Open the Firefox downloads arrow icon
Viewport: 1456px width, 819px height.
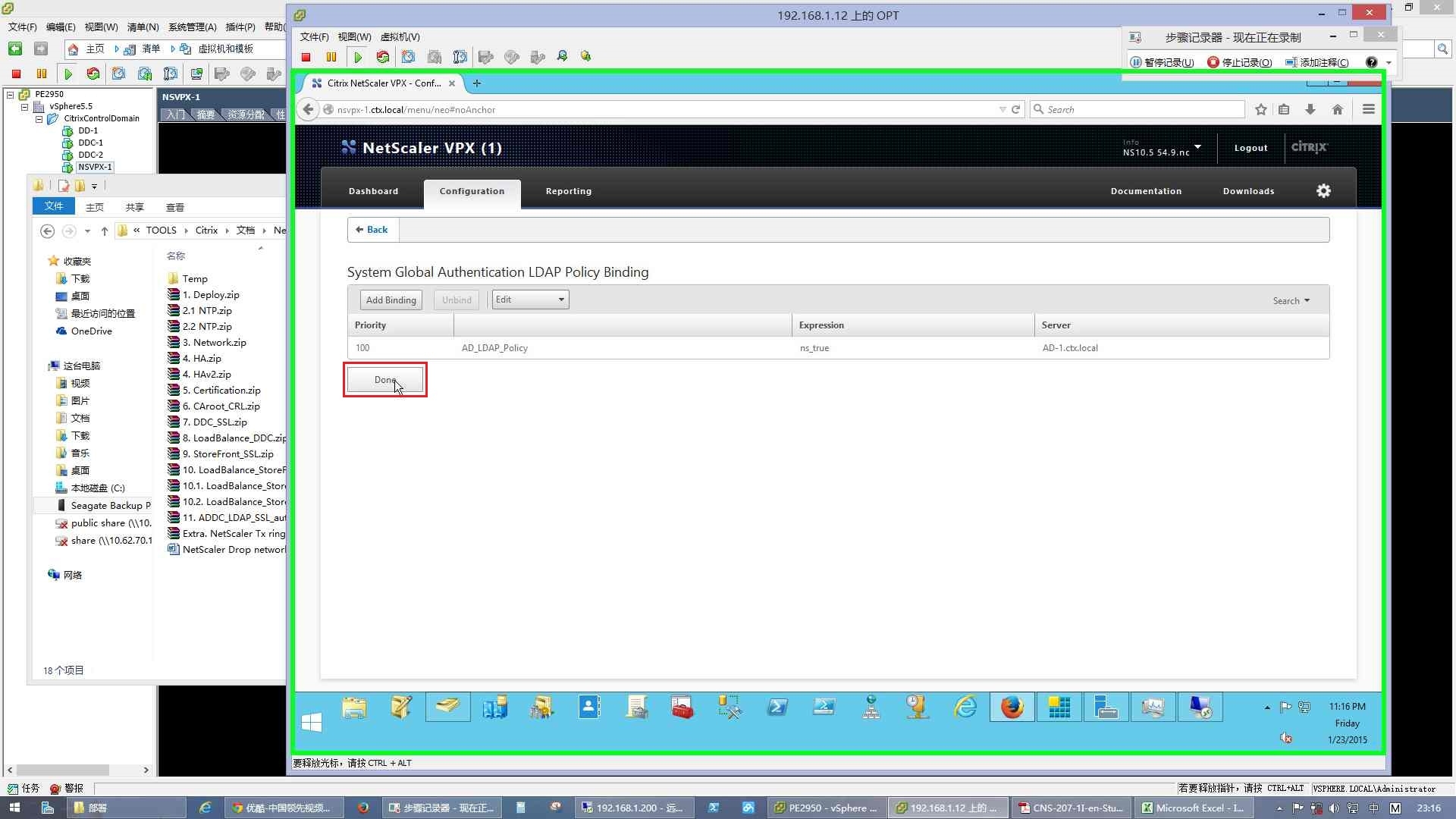pos(1310,109)
